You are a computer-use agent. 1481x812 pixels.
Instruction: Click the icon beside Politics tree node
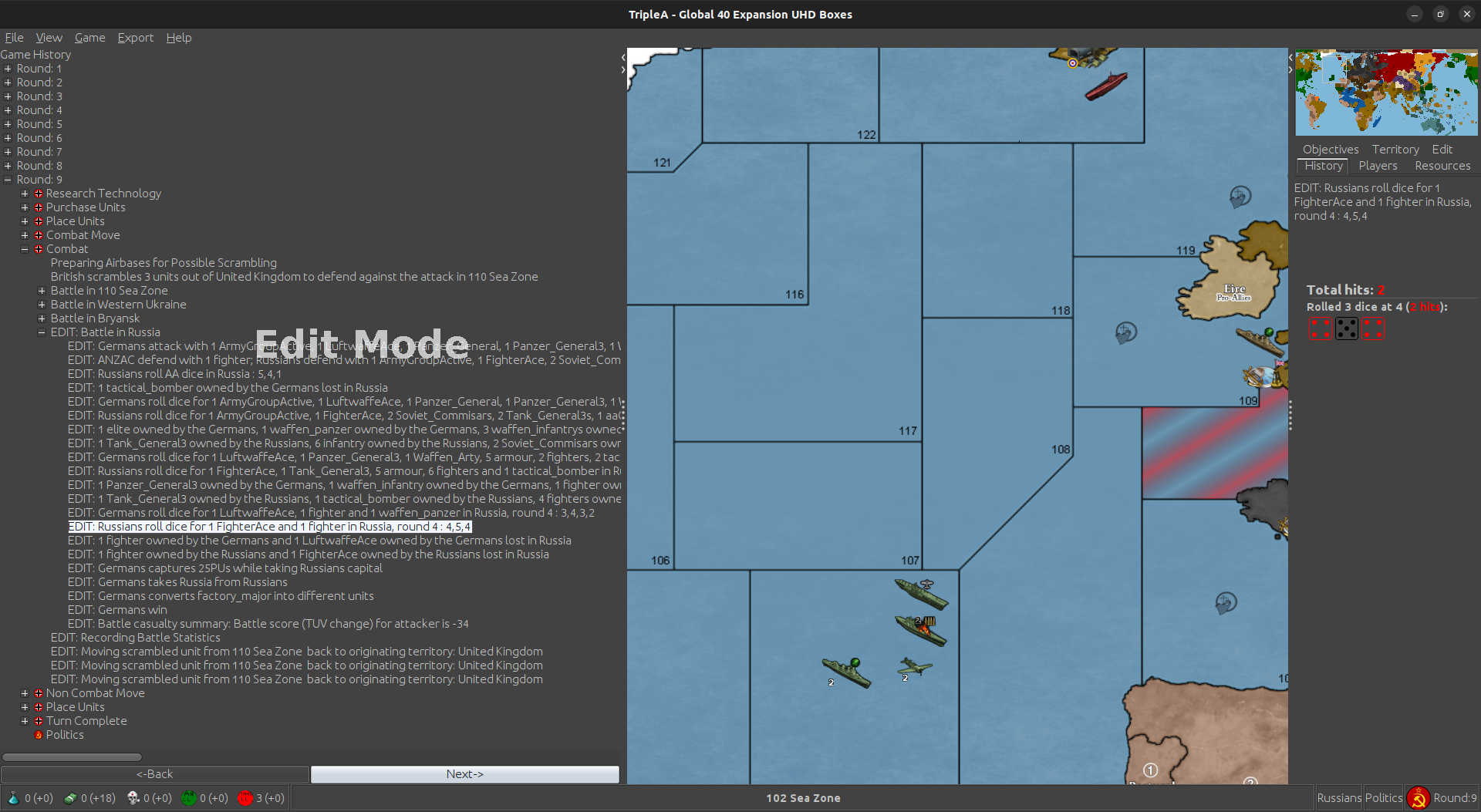click(39, 735)
